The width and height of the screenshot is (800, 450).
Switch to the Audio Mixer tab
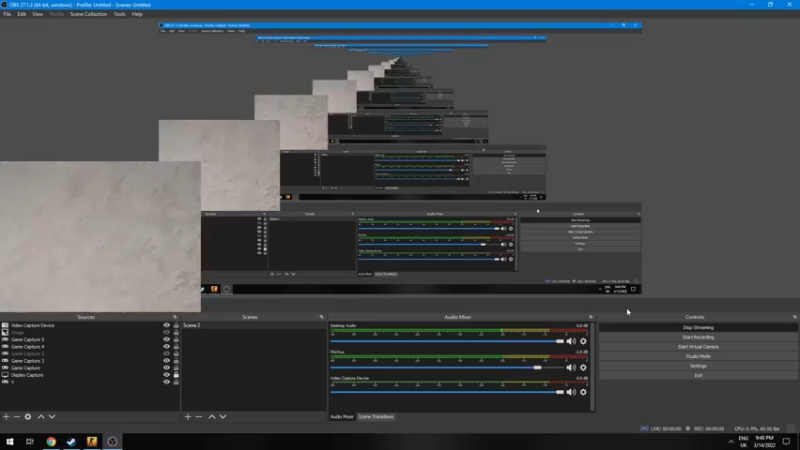tap(342, 417)
